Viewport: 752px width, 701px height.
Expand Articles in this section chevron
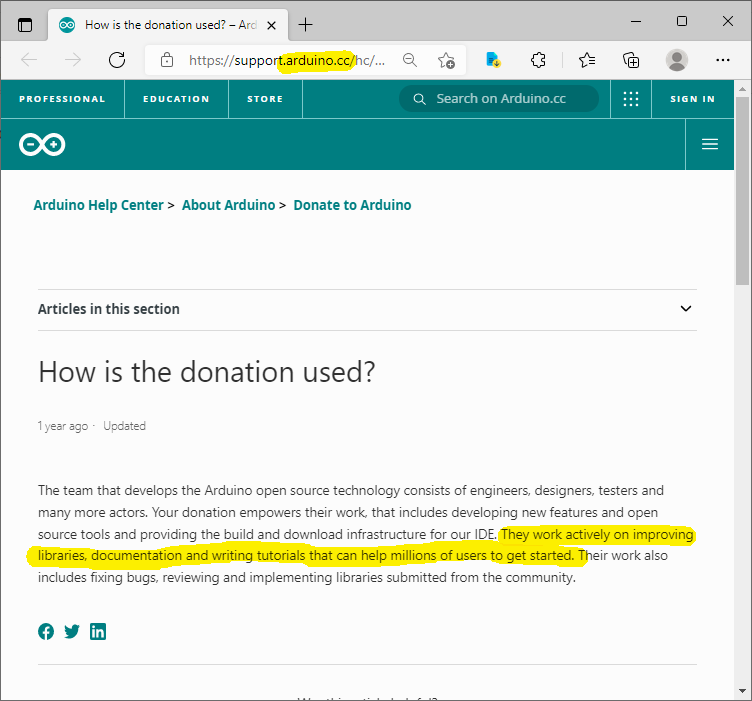(686, 308)
